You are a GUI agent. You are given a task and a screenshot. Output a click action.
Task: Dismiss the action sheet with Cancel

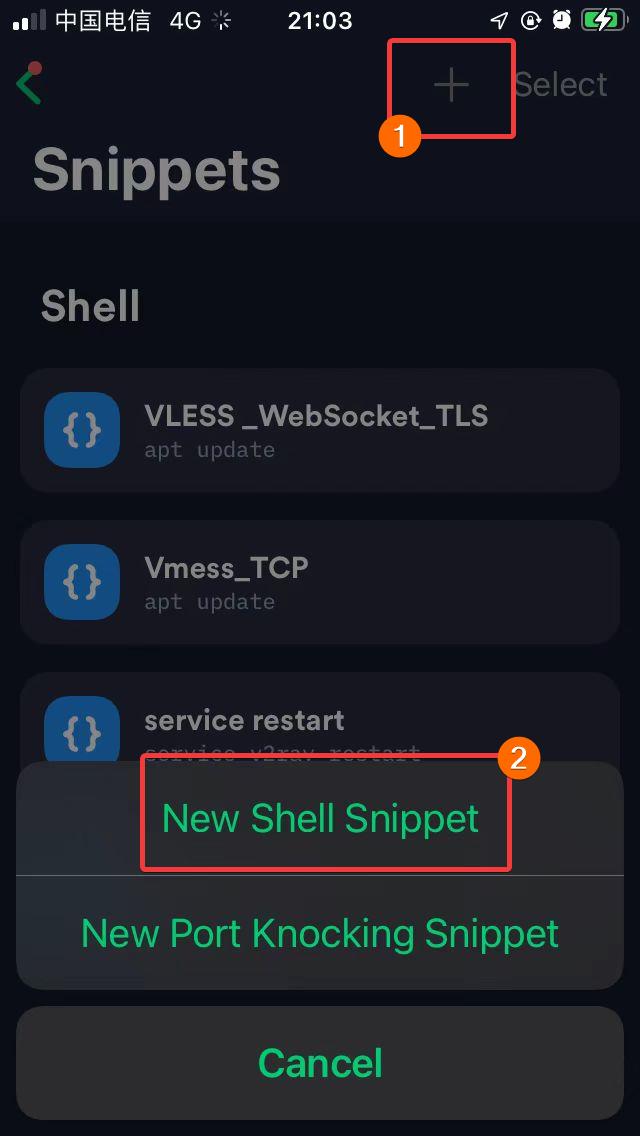tap(320, 1063)
